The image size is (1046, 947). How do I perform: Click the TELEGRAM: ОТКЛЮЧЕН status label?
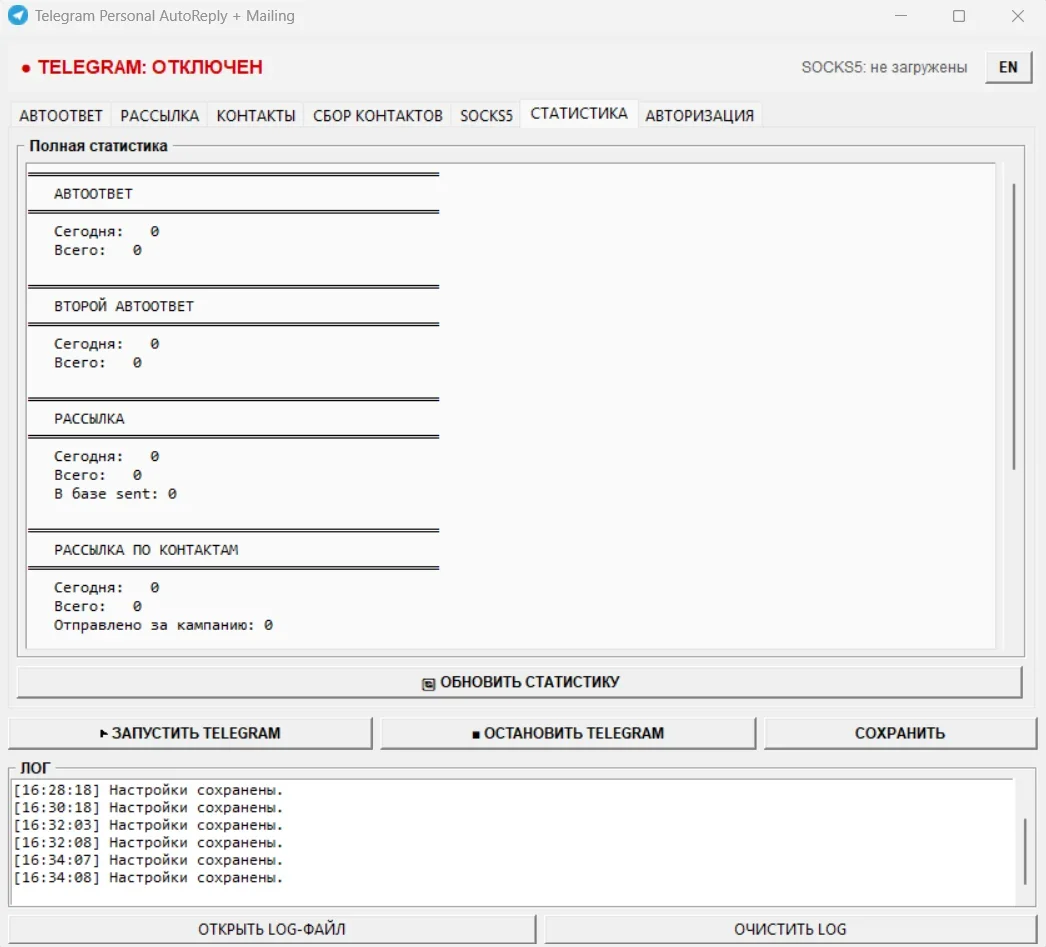point(142,67)
